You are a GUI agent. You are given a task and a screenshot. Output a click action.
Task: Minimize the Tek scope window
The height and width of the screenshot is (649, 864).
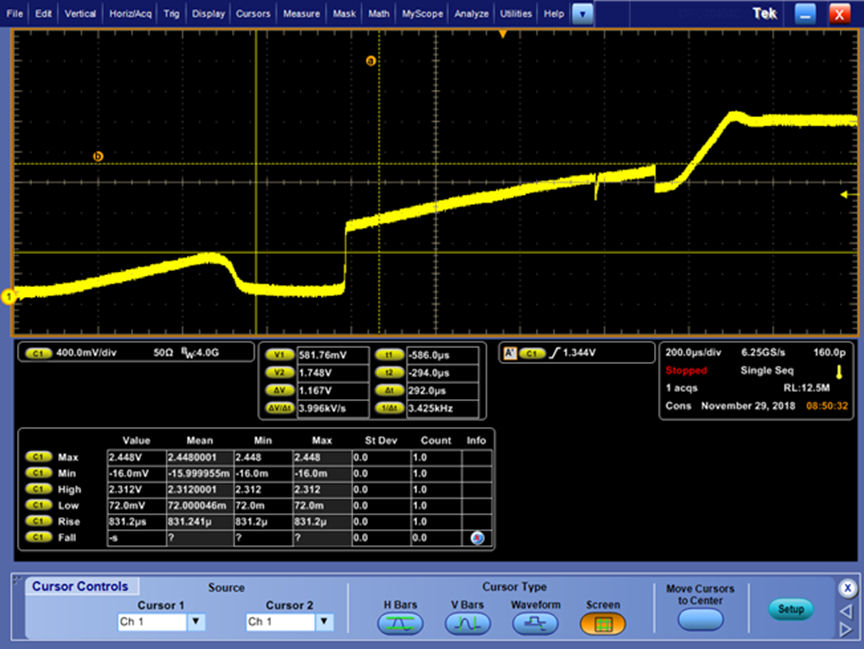[x=805, y=14]
